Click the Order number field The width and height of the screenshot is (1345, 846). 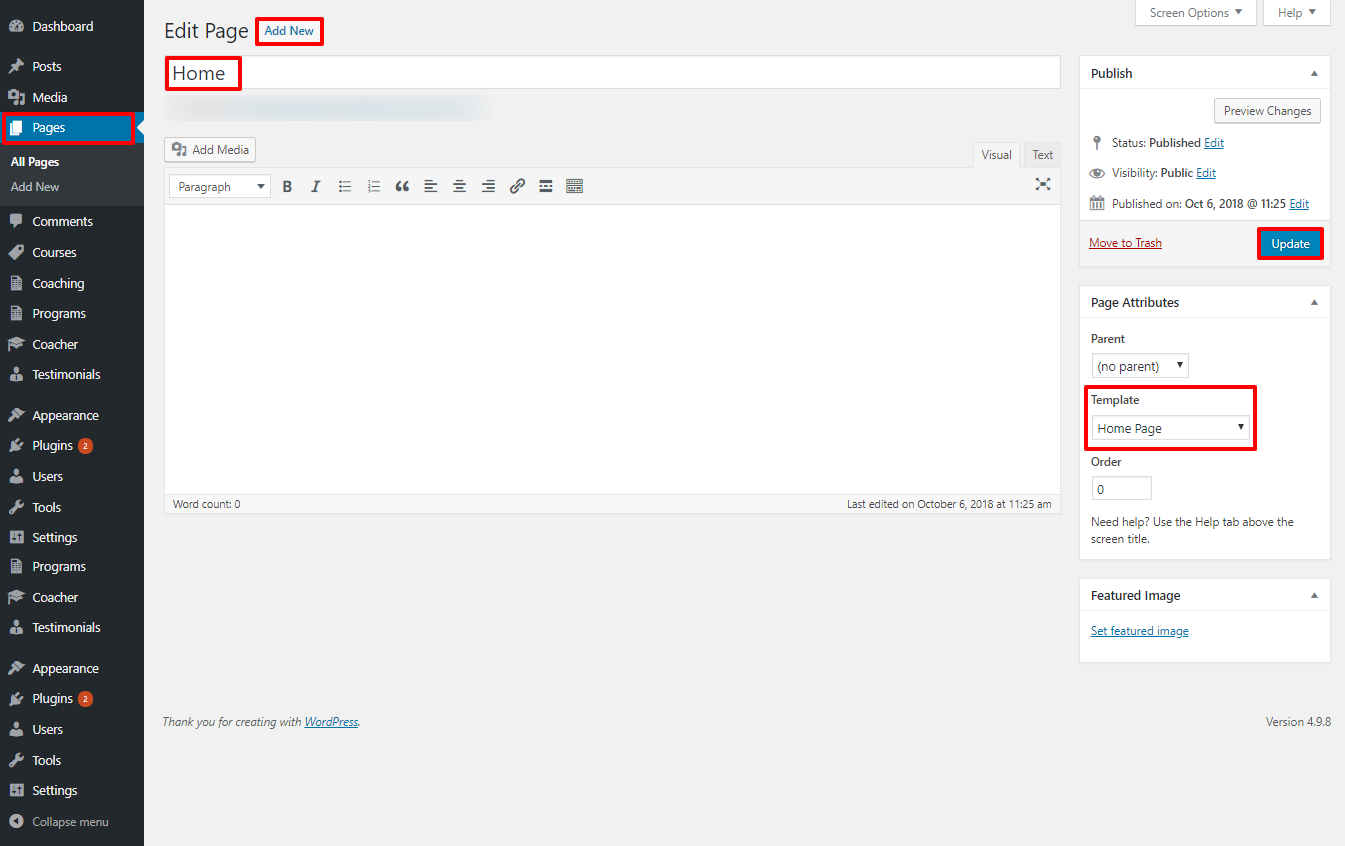(x=1121, y=489)
